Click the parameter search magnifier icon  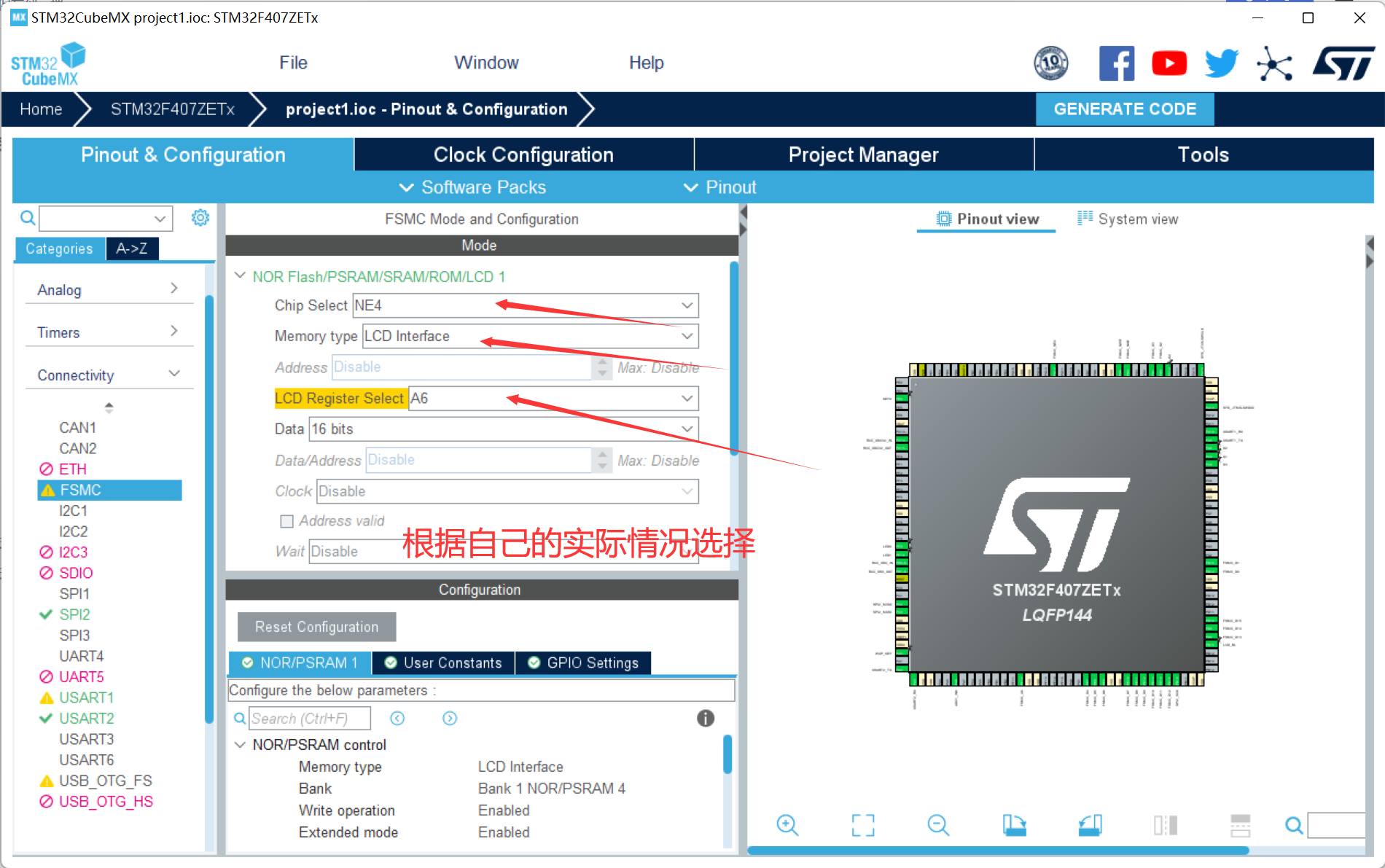pos(239,719)
